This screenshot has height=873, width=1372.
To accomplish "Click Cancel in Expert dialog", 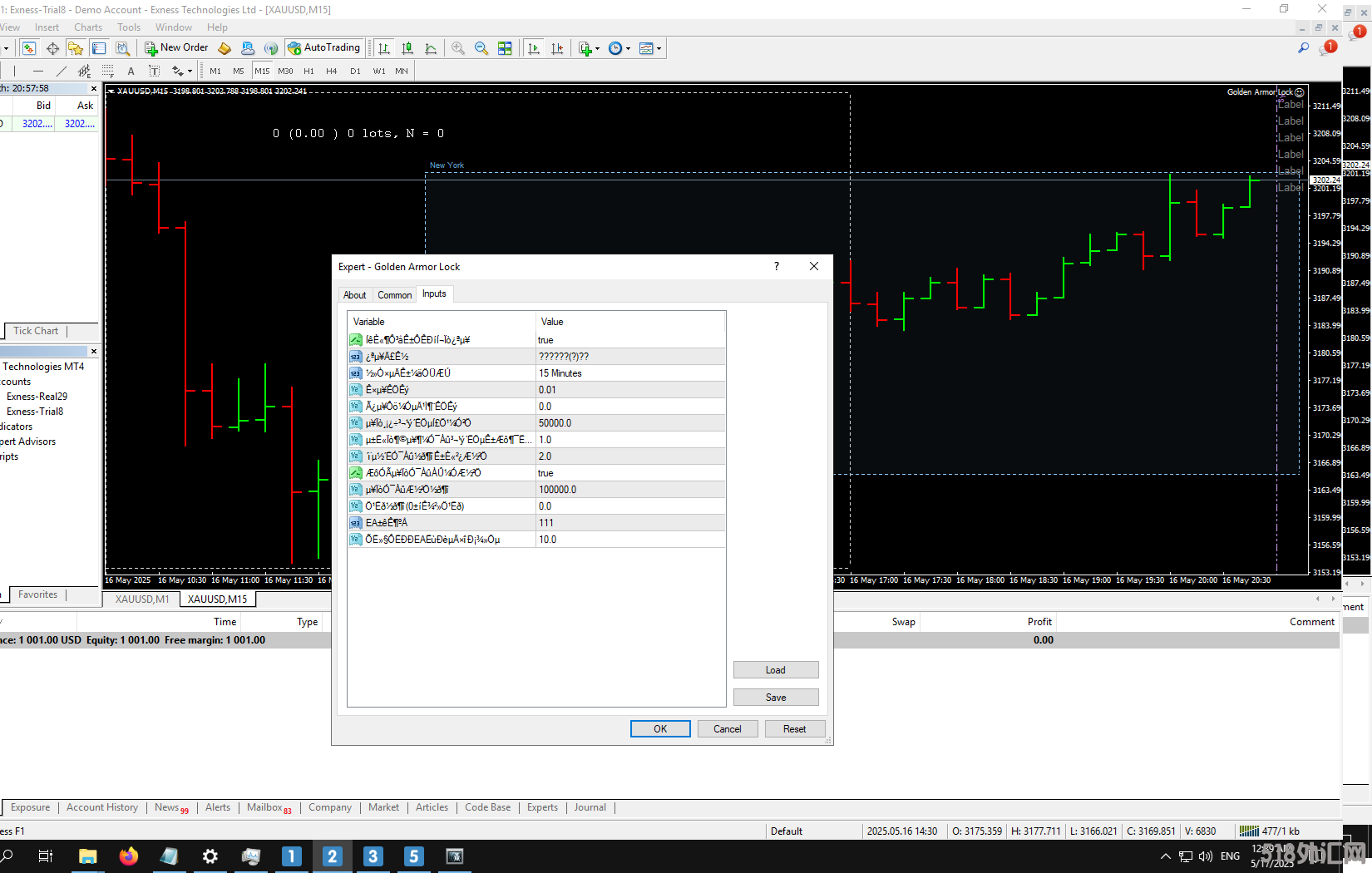I will [728, 729].
